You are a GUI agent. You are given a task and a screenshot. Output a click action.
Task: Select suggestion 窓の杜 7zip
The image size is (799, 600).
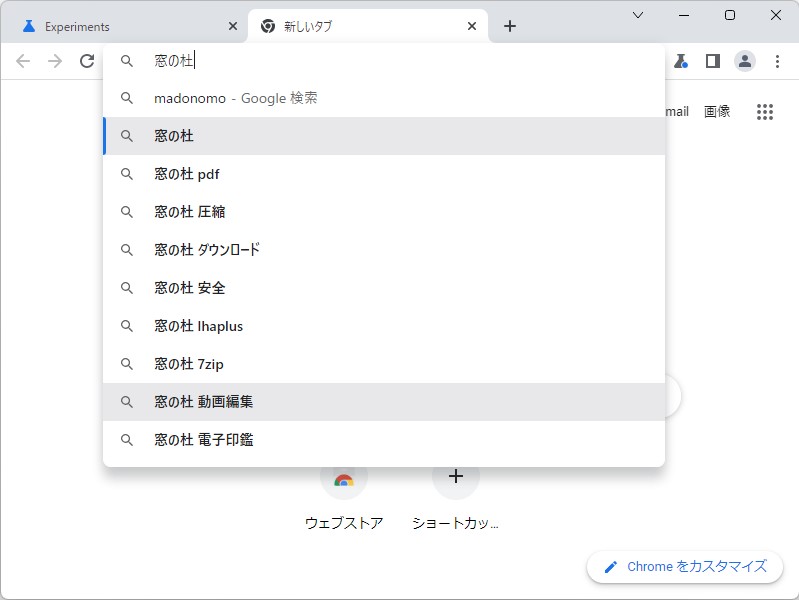384,364
